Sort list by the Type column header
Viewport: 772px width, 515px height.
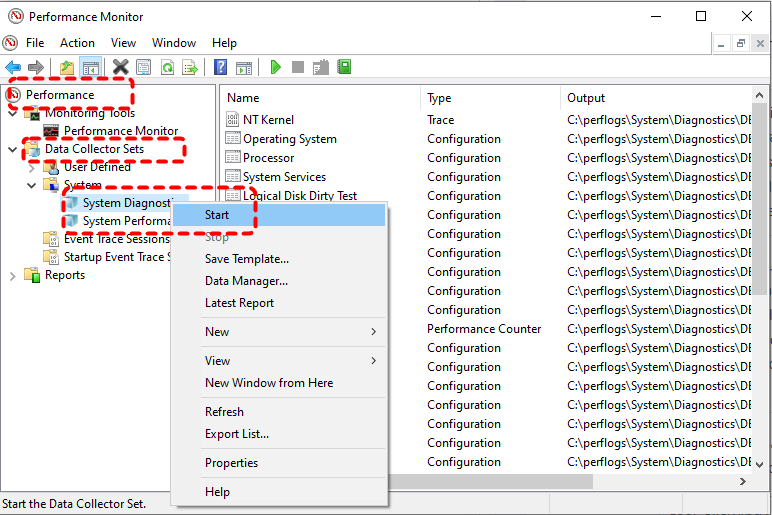tap(439, 98)
